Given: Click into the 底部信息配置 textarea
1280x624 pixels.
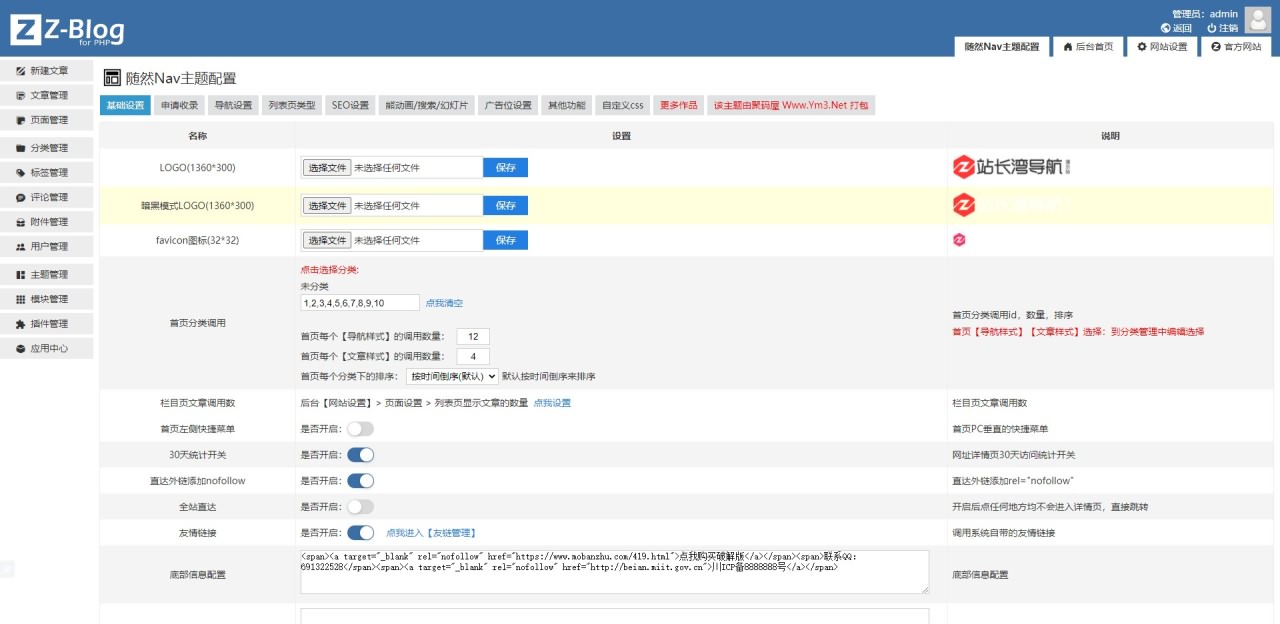Looking at the screenshot, I should click(614, 572).
